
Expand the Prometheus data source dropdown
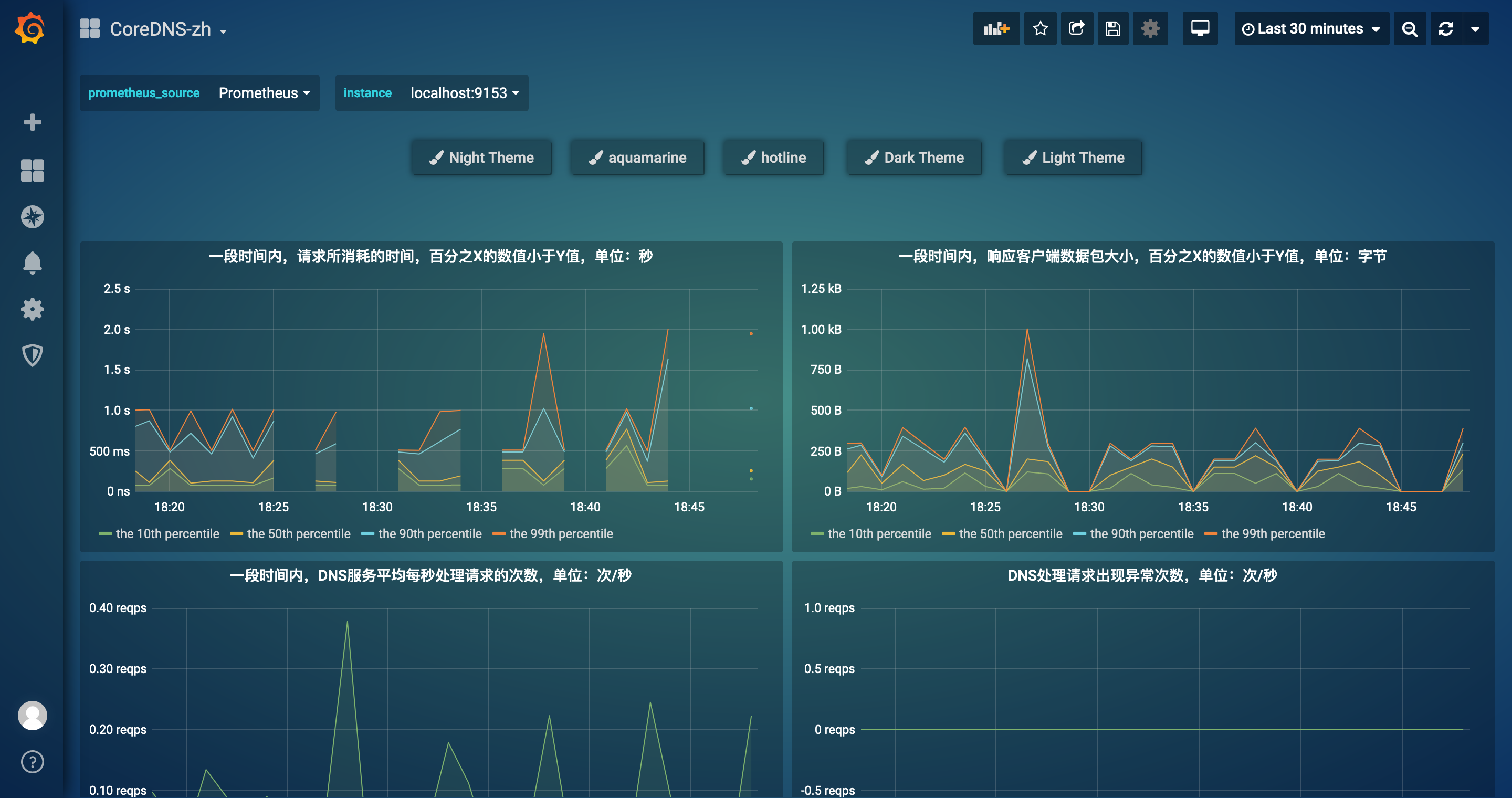pos(264,93)
